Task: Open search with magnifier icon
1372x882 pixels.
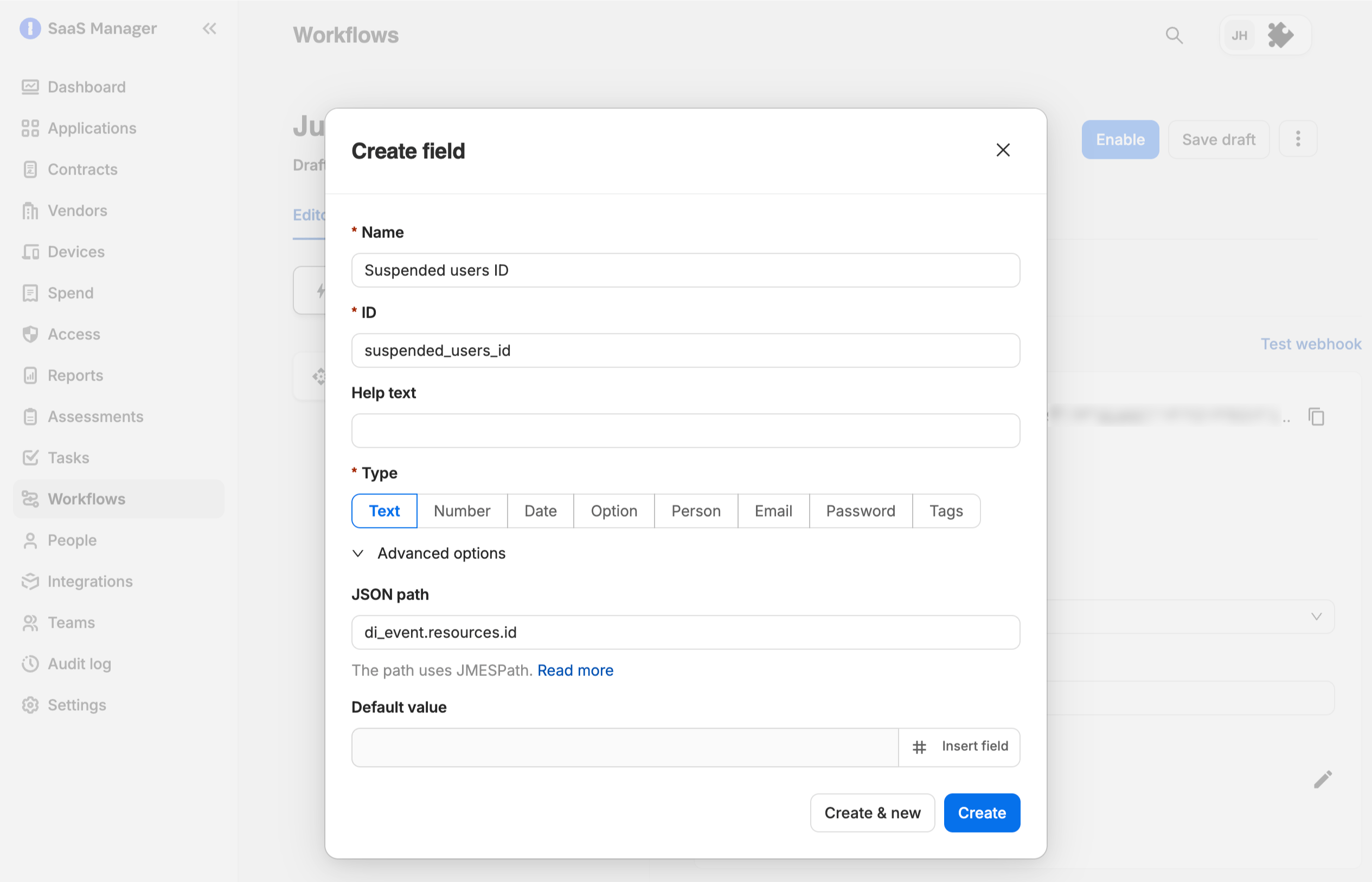Action: 1174,36
